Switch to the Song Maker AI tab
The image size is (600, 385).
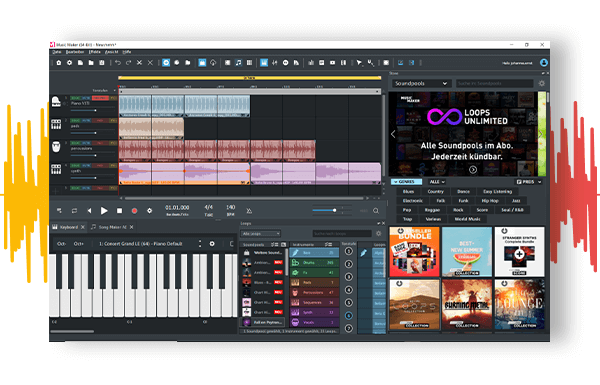coord(112,227)
